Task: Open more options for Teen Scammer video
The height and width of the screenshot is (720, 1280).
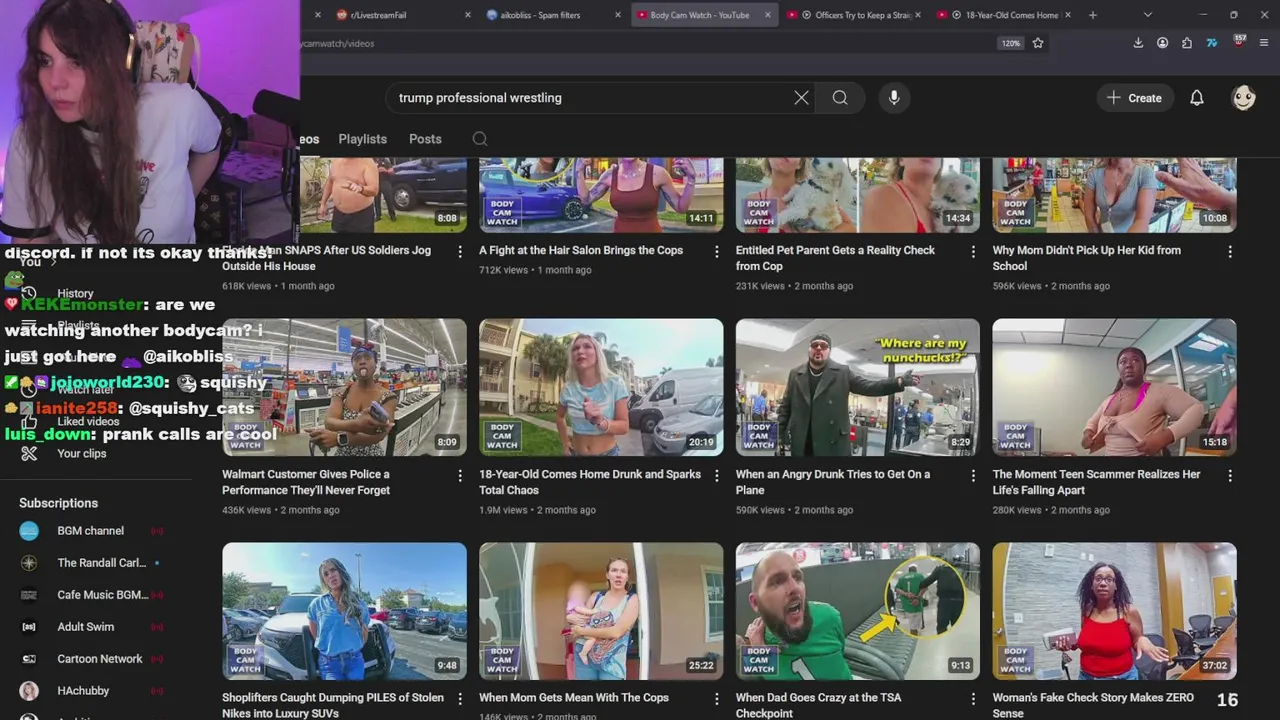Action: point(1230,476)
